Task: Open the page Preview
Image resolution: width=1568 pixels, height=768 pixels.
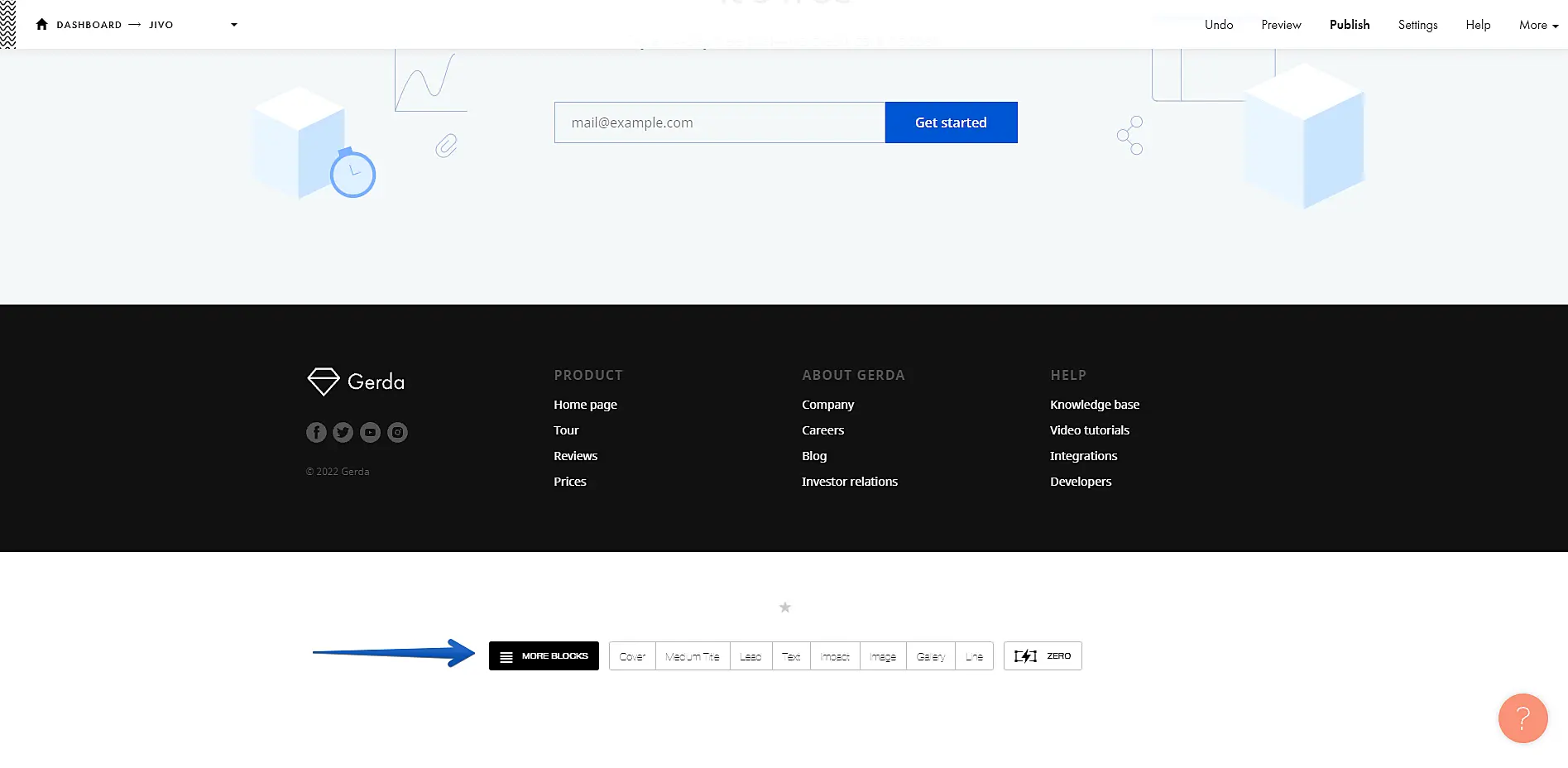Action: point(1281,25)
